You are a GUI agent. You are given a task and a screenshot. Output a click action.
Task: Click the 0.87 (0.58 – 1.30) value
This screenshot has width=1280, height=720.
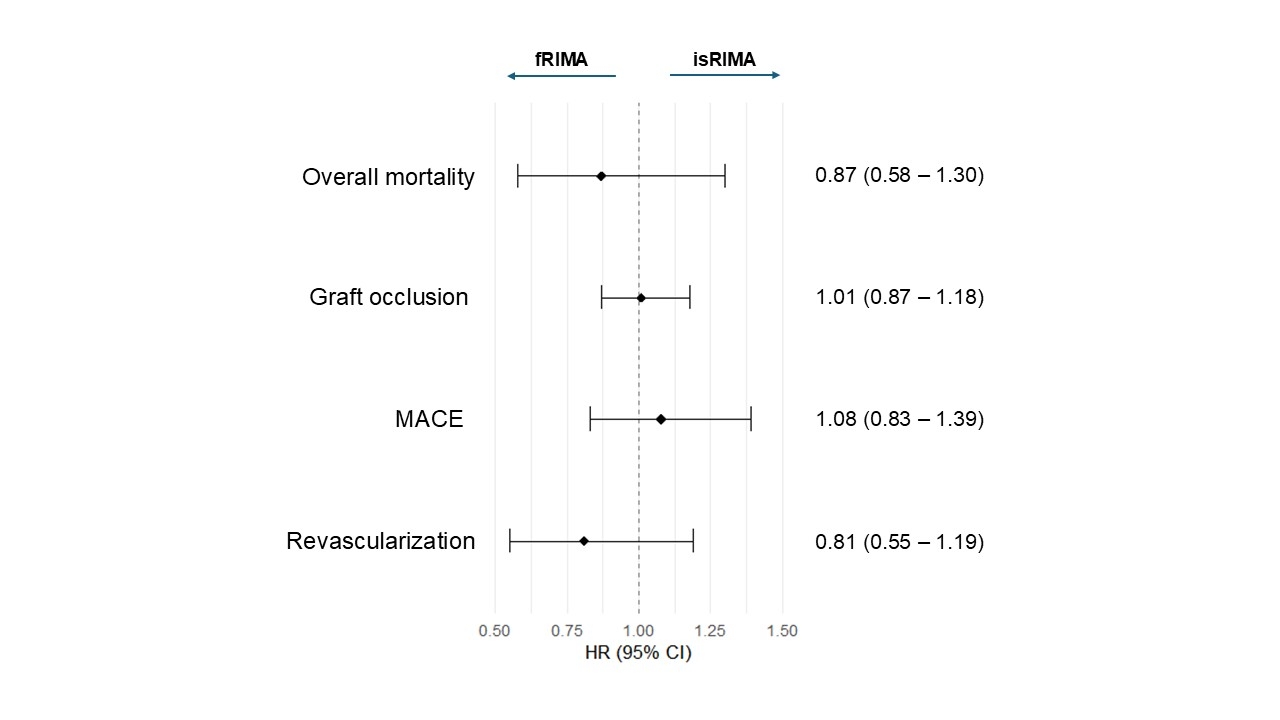[899, 175]
